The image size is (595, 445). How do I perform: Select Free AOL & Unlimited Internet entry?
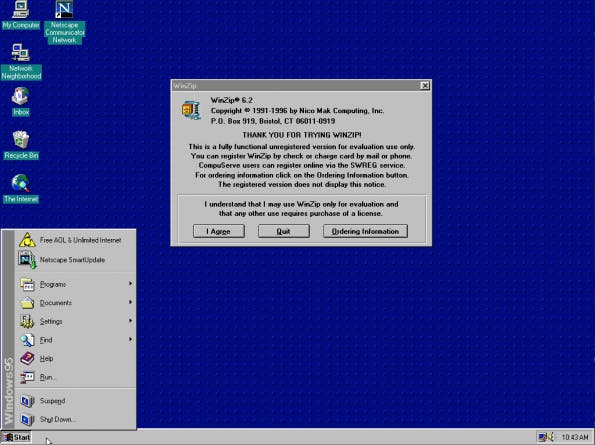click(x=75, y=240)
